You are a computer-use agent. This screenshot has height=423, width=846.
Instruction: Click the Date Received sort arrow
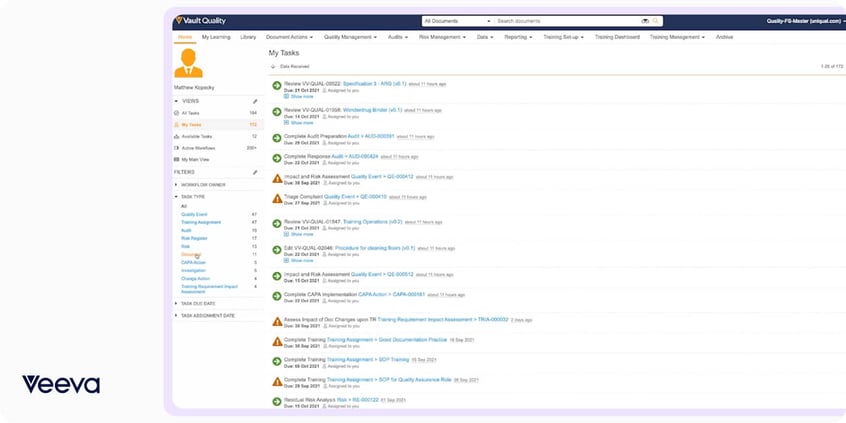273,66
